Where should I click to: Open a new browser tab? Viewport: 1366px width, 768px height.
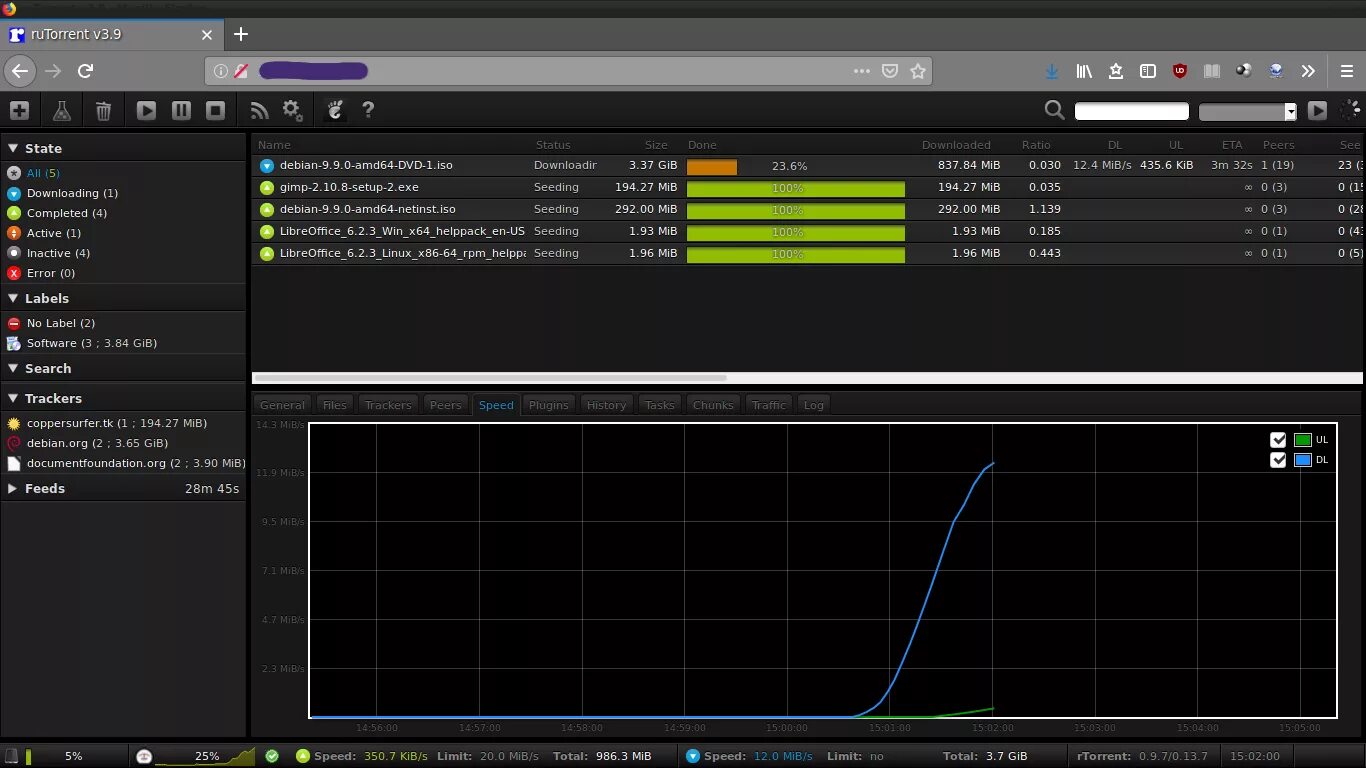click(240, 34)
